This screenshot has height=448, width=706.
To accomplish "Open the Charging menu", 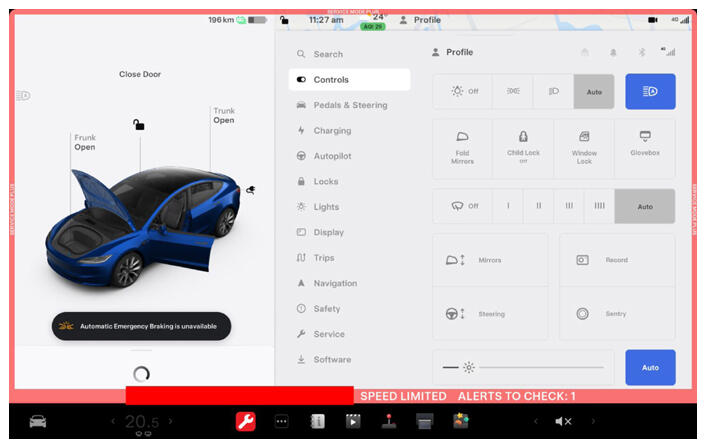I will 349,131.
